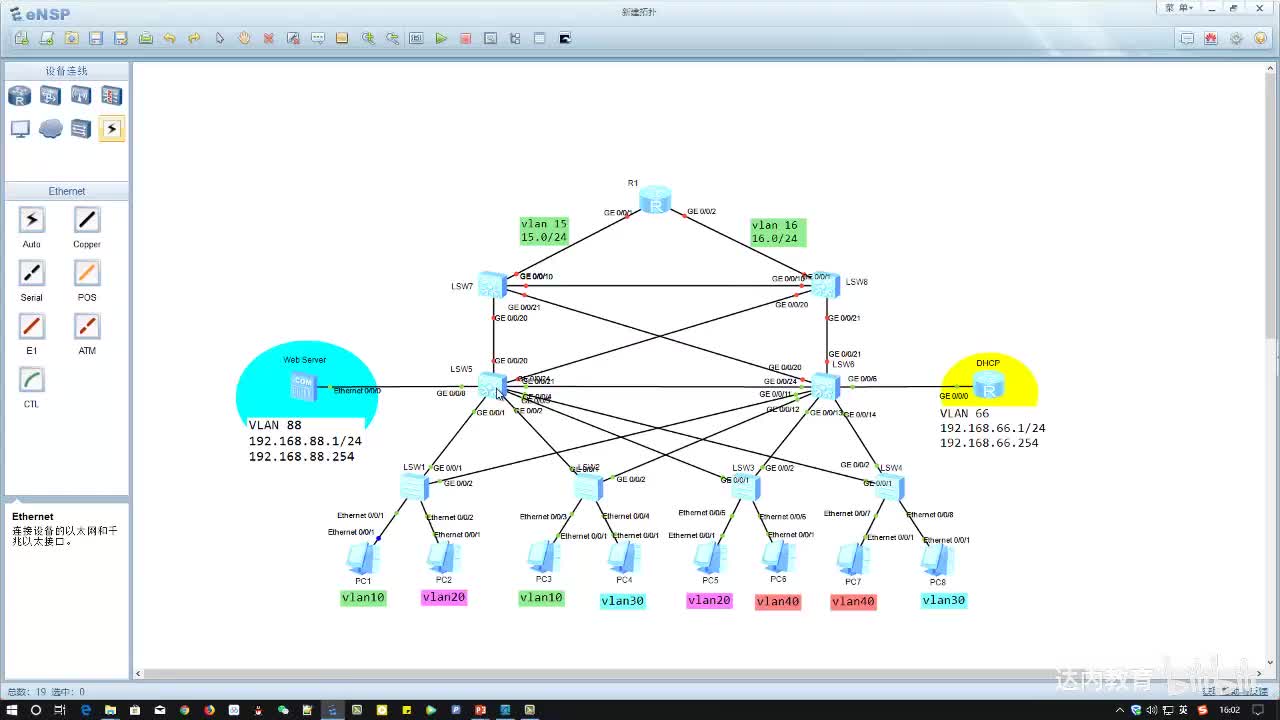
Task: Add a text note with the text tool
Action: point(318,38)
